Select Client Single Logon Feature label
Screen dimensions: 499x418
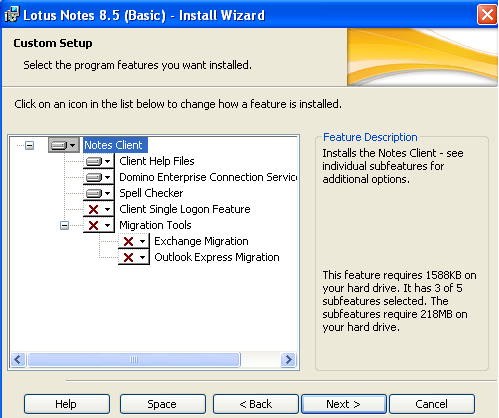click(185, 209)
